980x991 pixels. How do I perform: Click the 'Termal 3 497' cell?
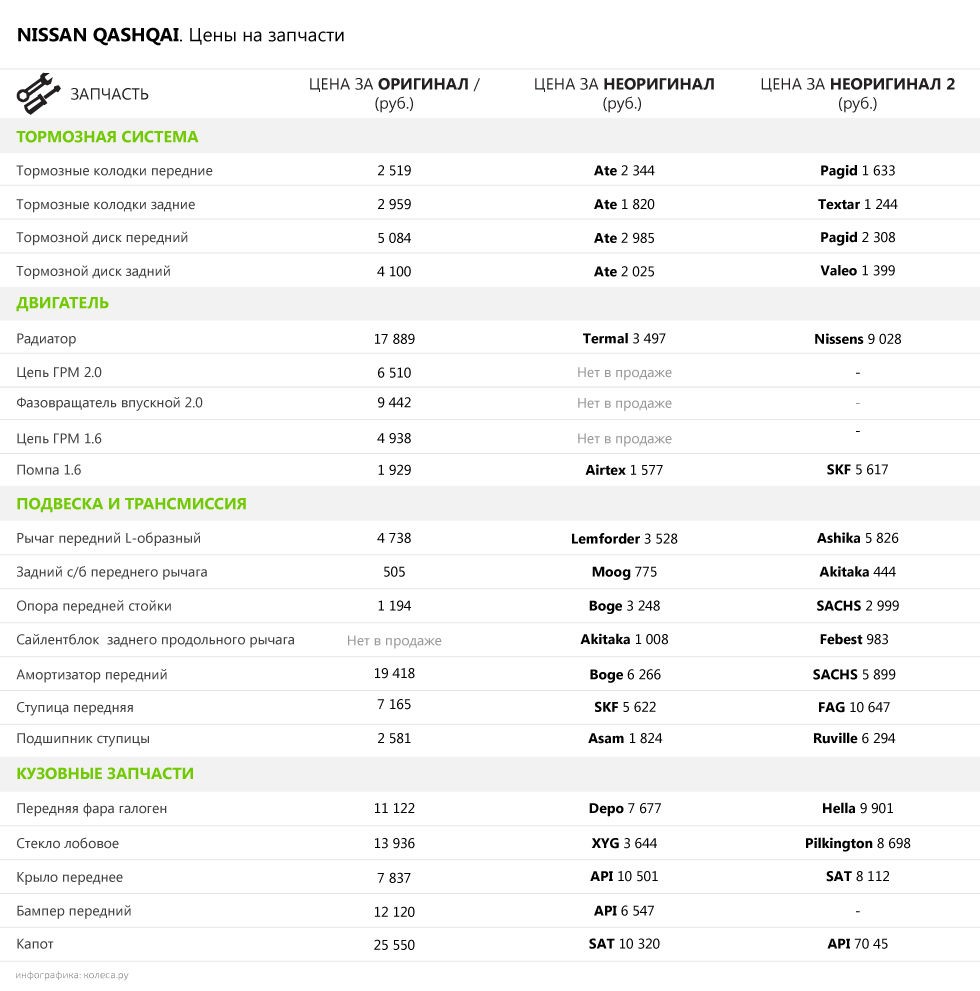(624, 339)
